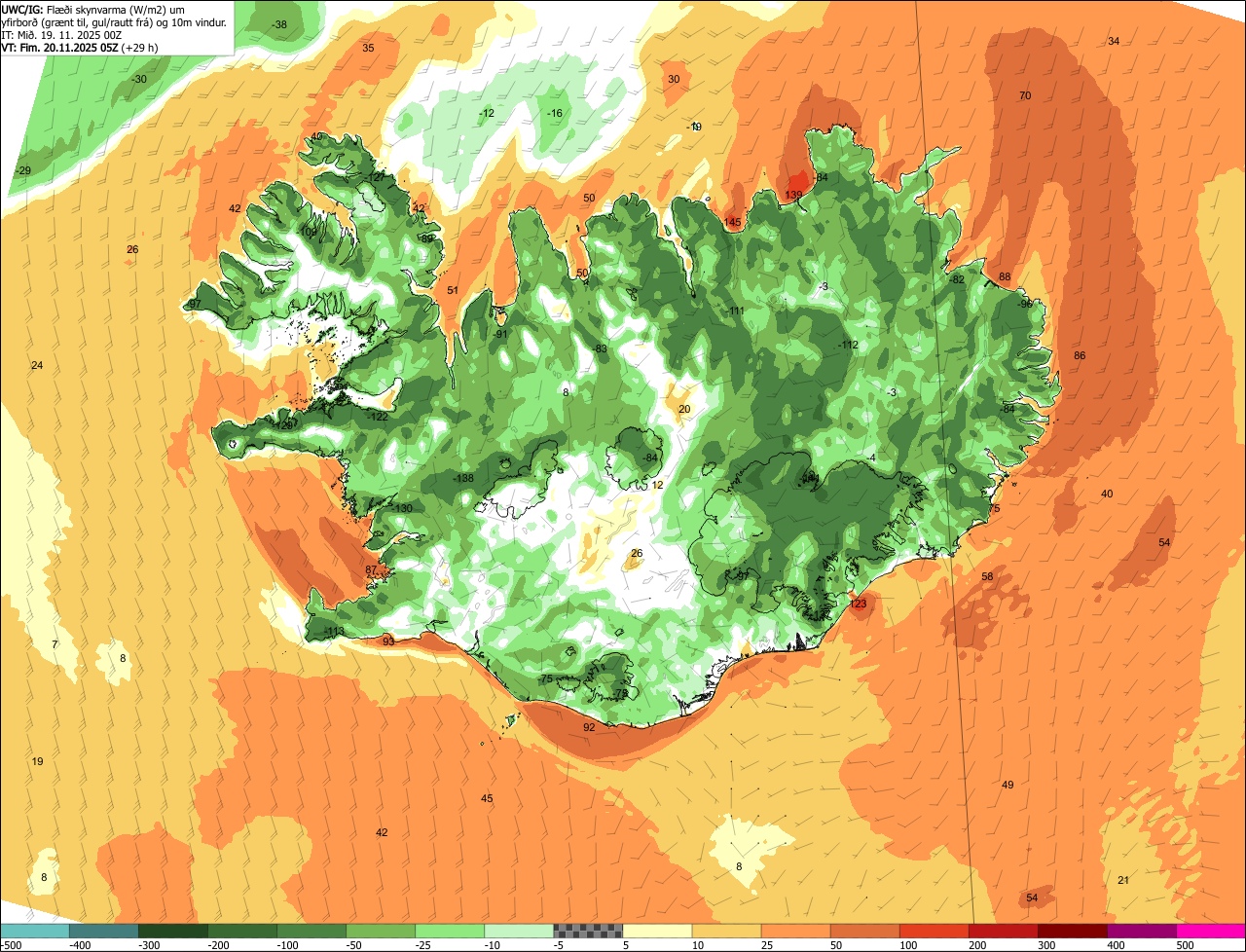Click the 87 flux value

(371, 569)
